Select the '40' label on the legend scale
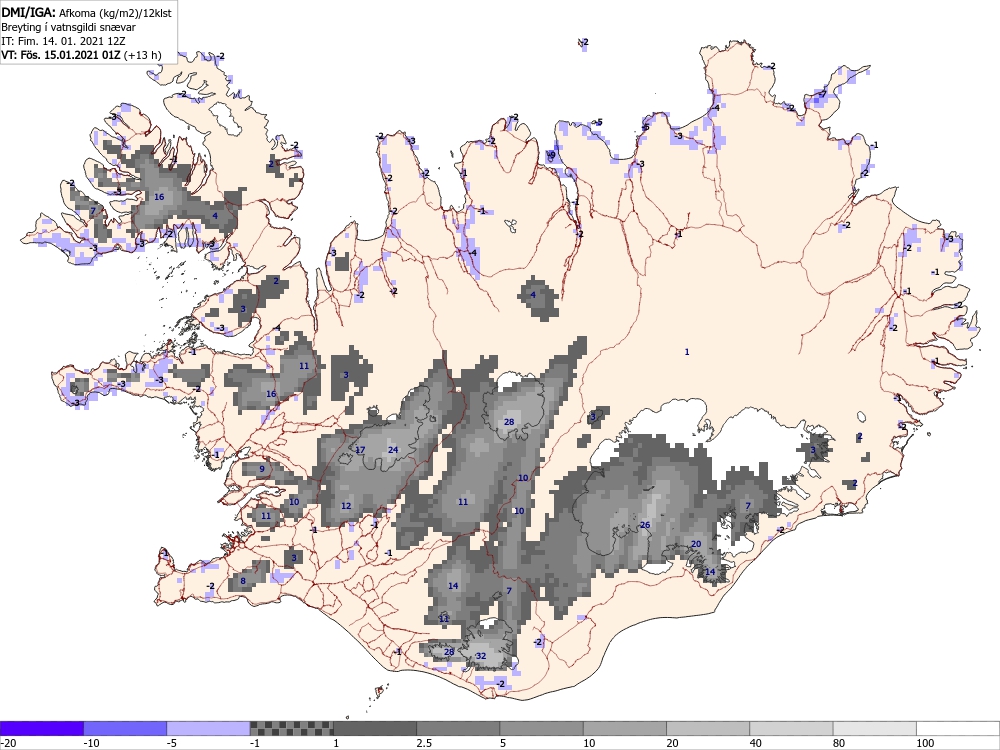The height and width of the screenshot is (750, 1000). pyautogui.click(x=755, y=743)
